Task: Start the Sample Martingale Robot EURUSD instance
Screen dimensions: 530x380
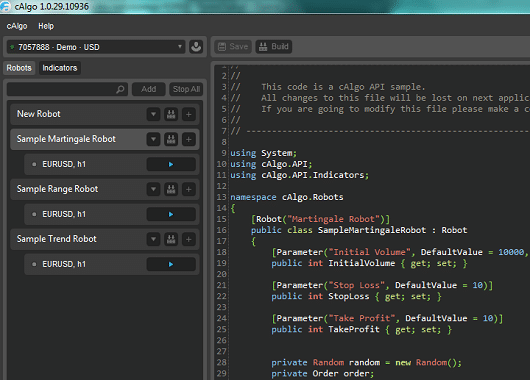Action: pos(171,164)
